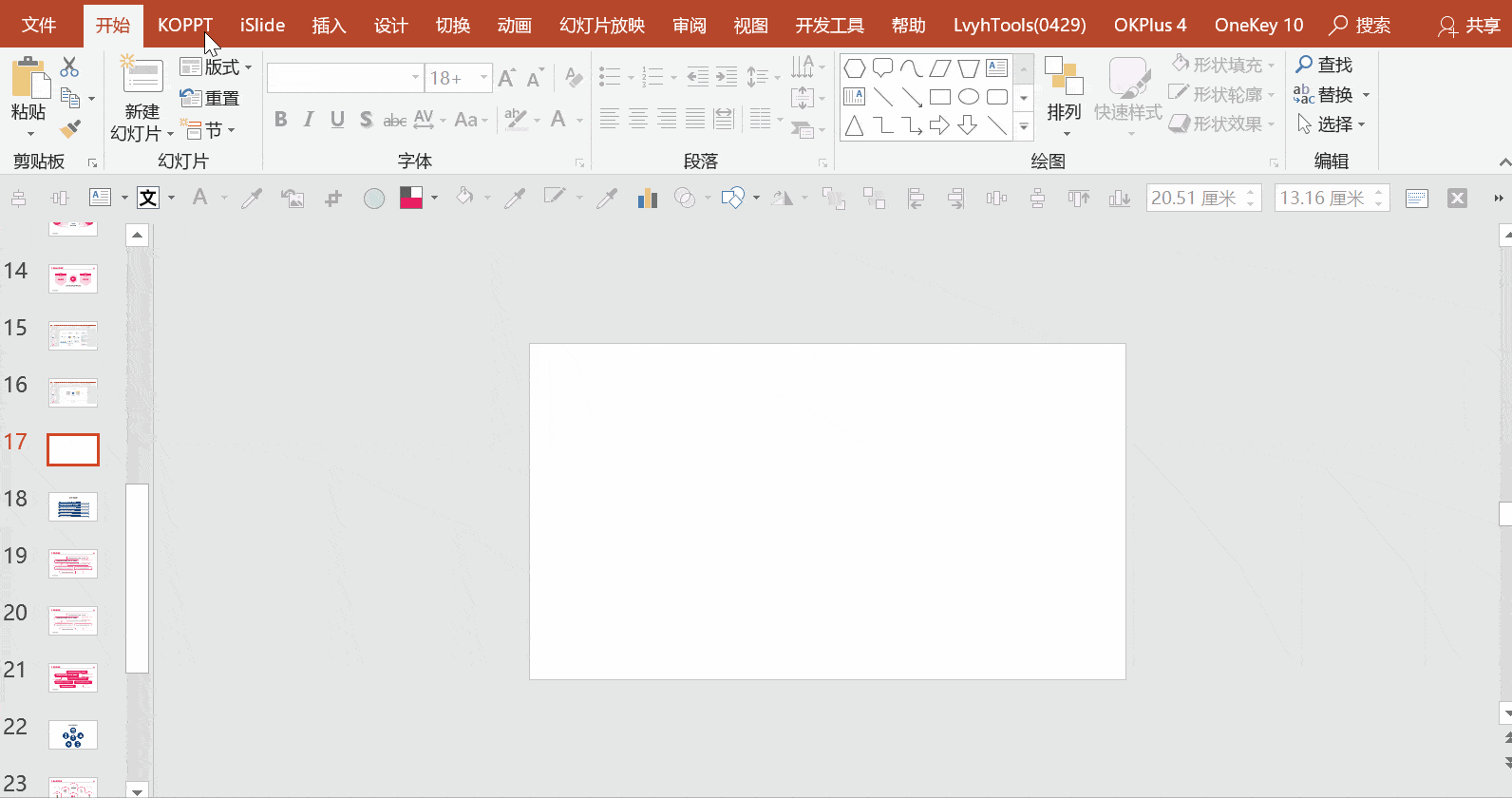This screenshot has width=1512, height=798.
Task: Switch to the iSlide tab
Action: click(x=262, y=25)
